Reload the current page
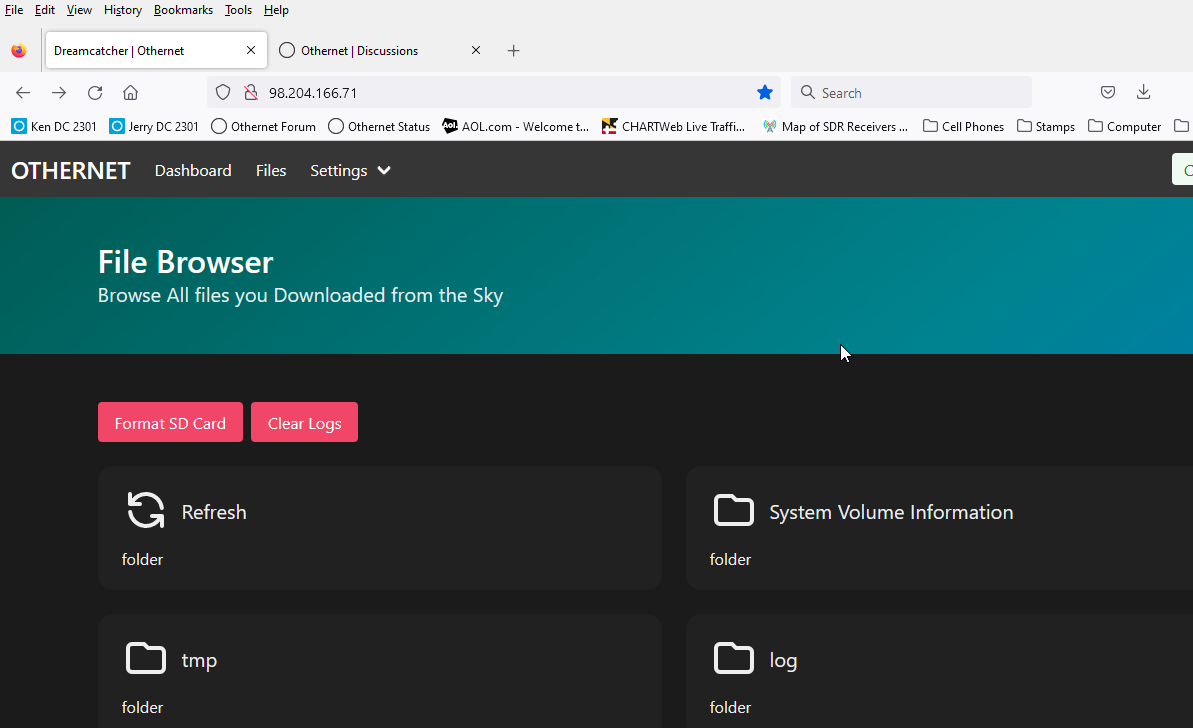This screenshot has width=1193, height=728. click(x=94, y=93)
